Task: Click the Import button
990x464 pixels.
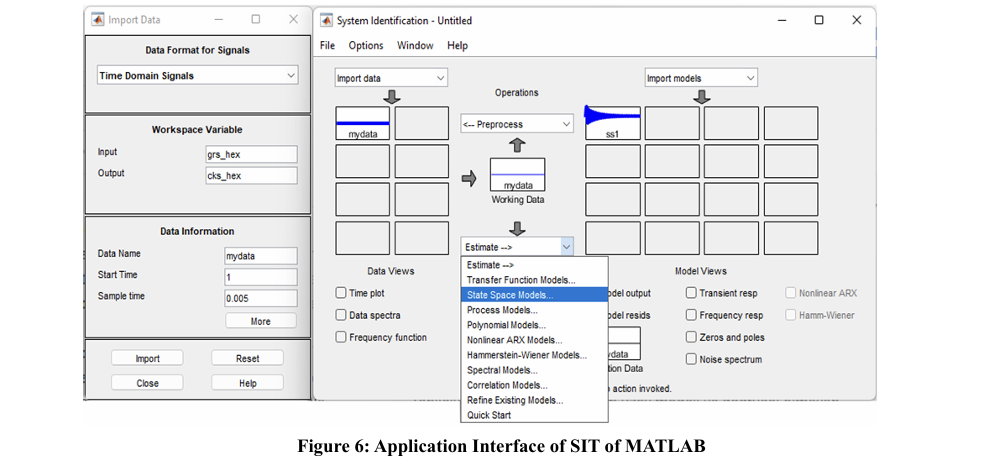Action: (147, 358)
